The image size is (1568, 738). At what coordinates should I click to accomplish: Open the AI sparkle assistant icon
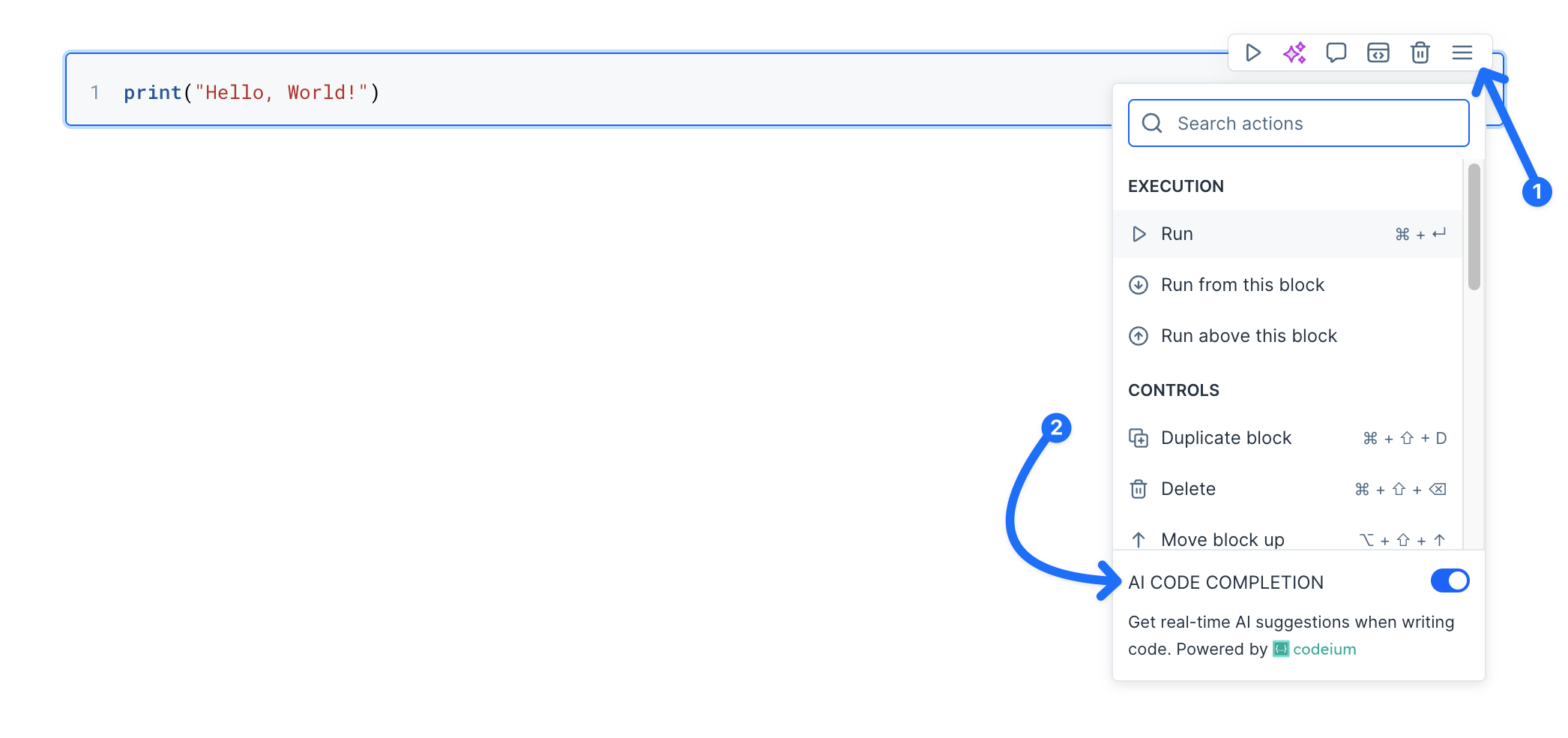tap(1294, 52)
